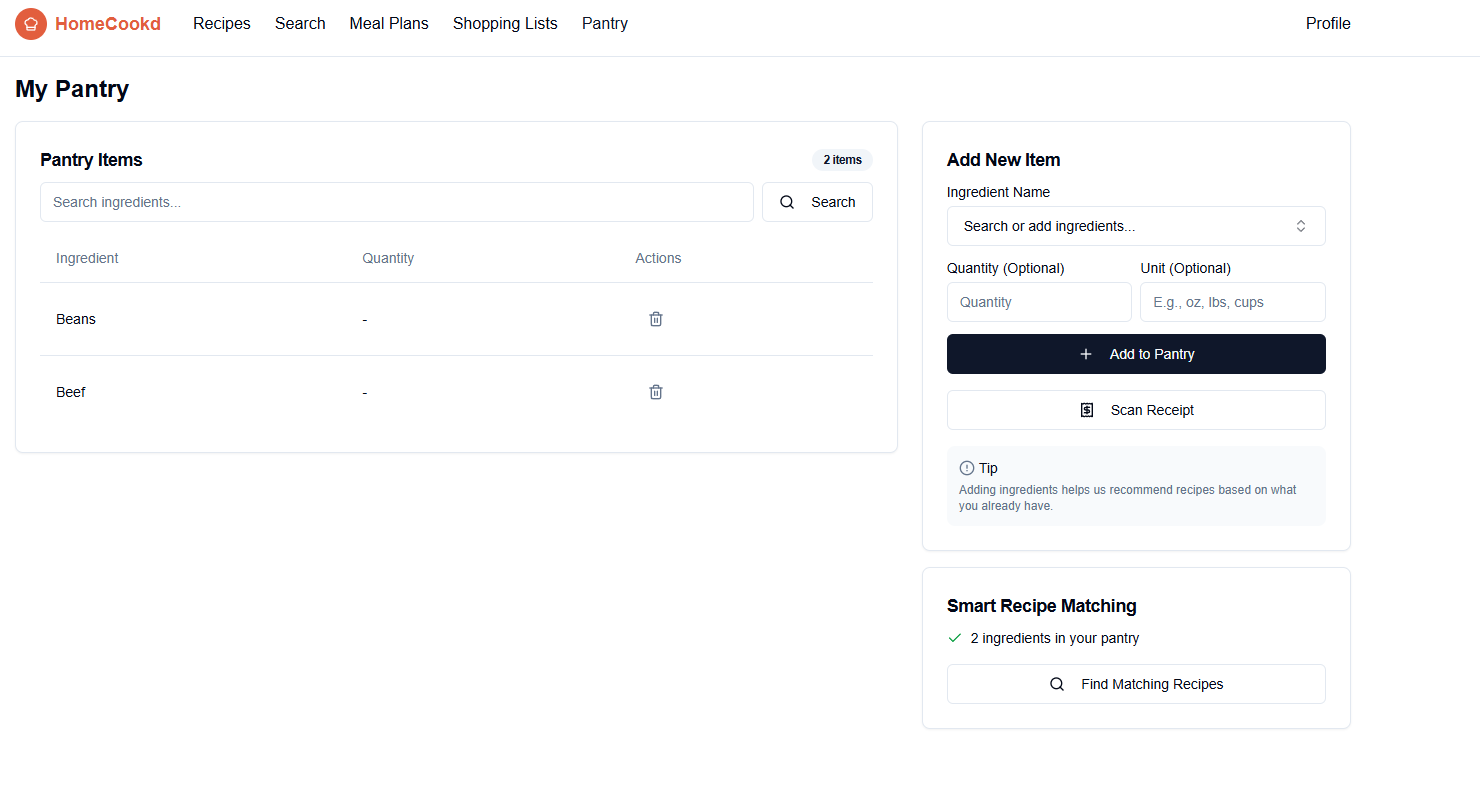This screenshot has height=805, width=1480.
Task: Delete the Beef pantry item
Action: (656, 392)
